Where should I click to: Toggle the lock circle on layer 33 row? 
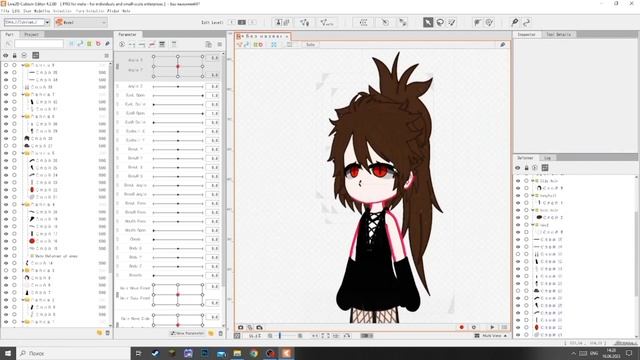coord(14,87)
